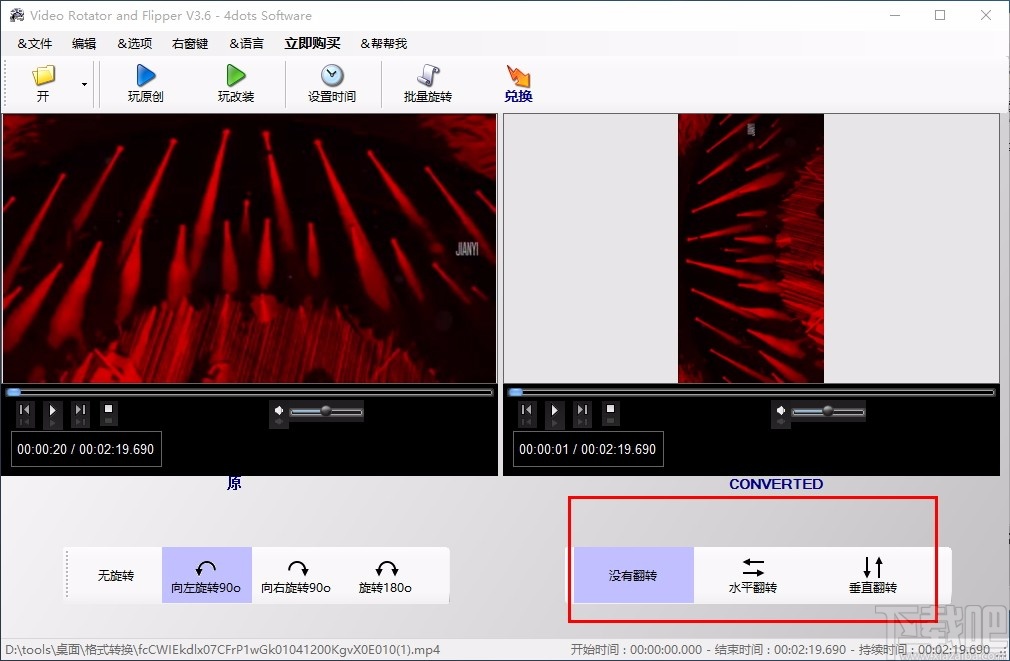
Task: Stop playback of the original video
Action: coord(108,411)
